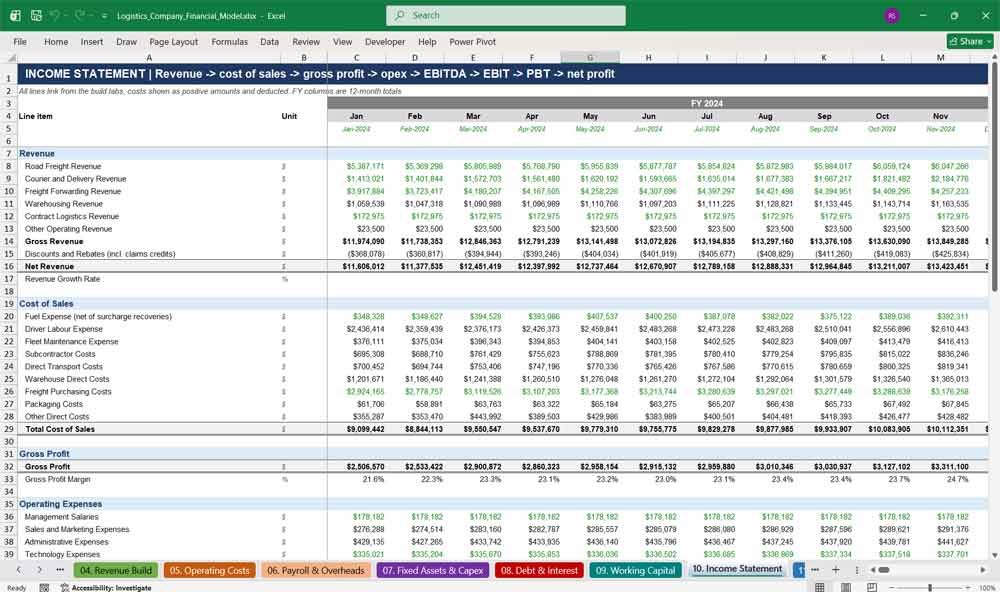Viewport: 1000px width, 592px height.
Task: Switch to the 08. Debt & Interest sheet
Action: pos(540,570)
